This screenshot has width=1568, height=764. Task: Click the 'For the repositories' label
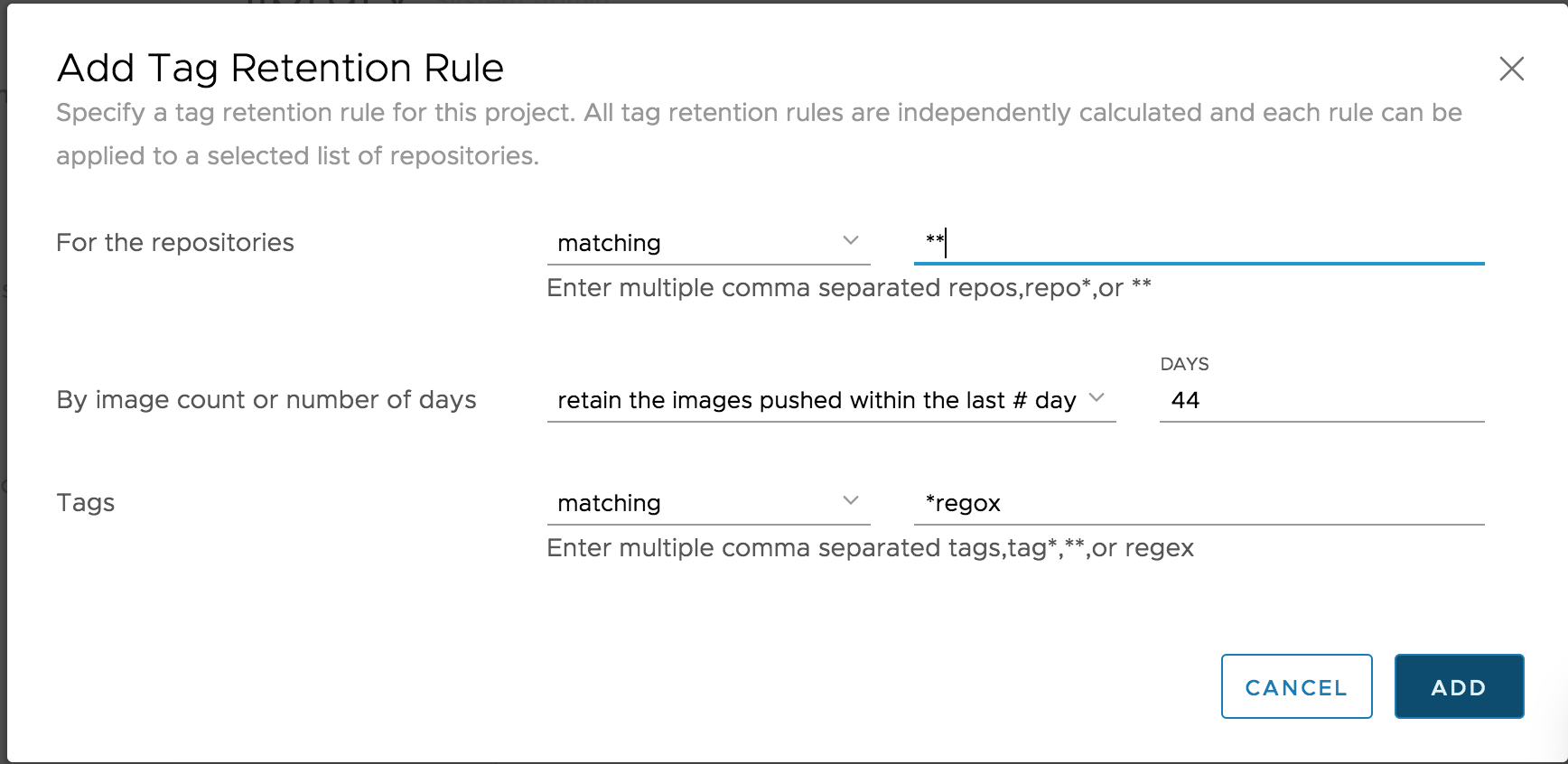(175, 242)
